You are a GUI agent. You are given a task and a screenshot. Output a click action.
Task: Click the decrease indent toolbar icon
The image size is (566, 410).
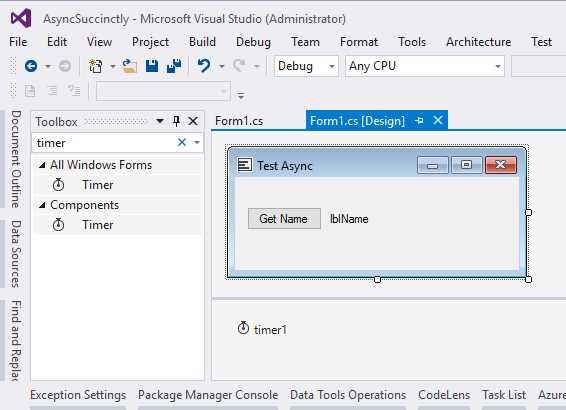pos(74,91)
